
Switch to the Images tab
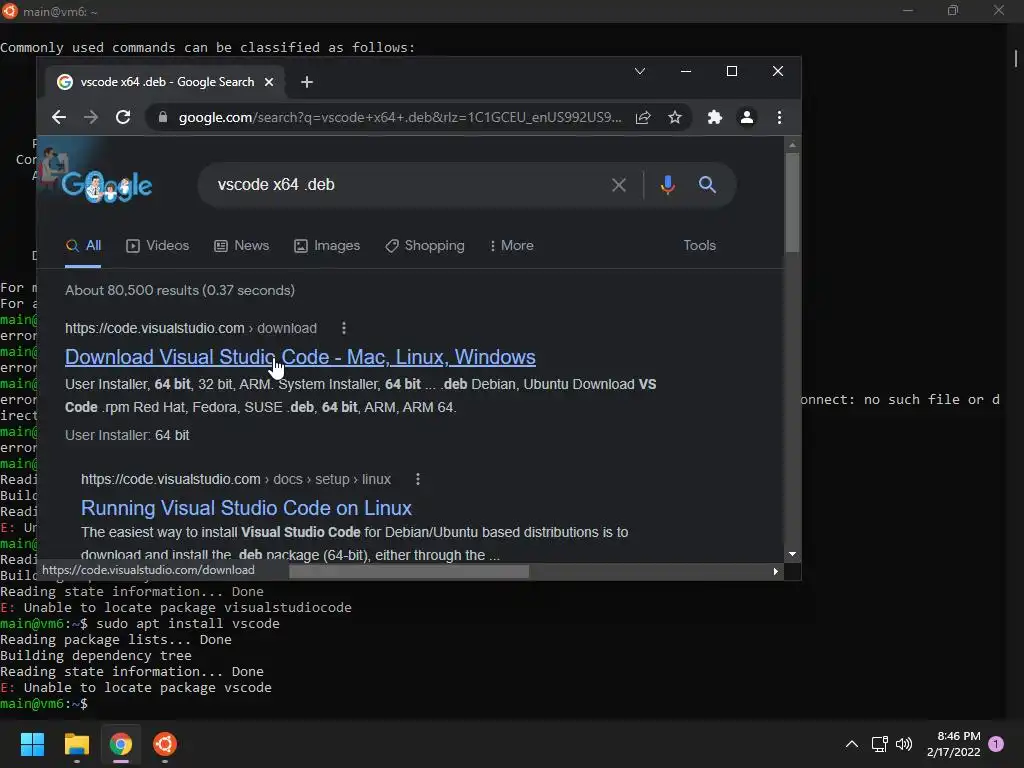click(327, 246)
